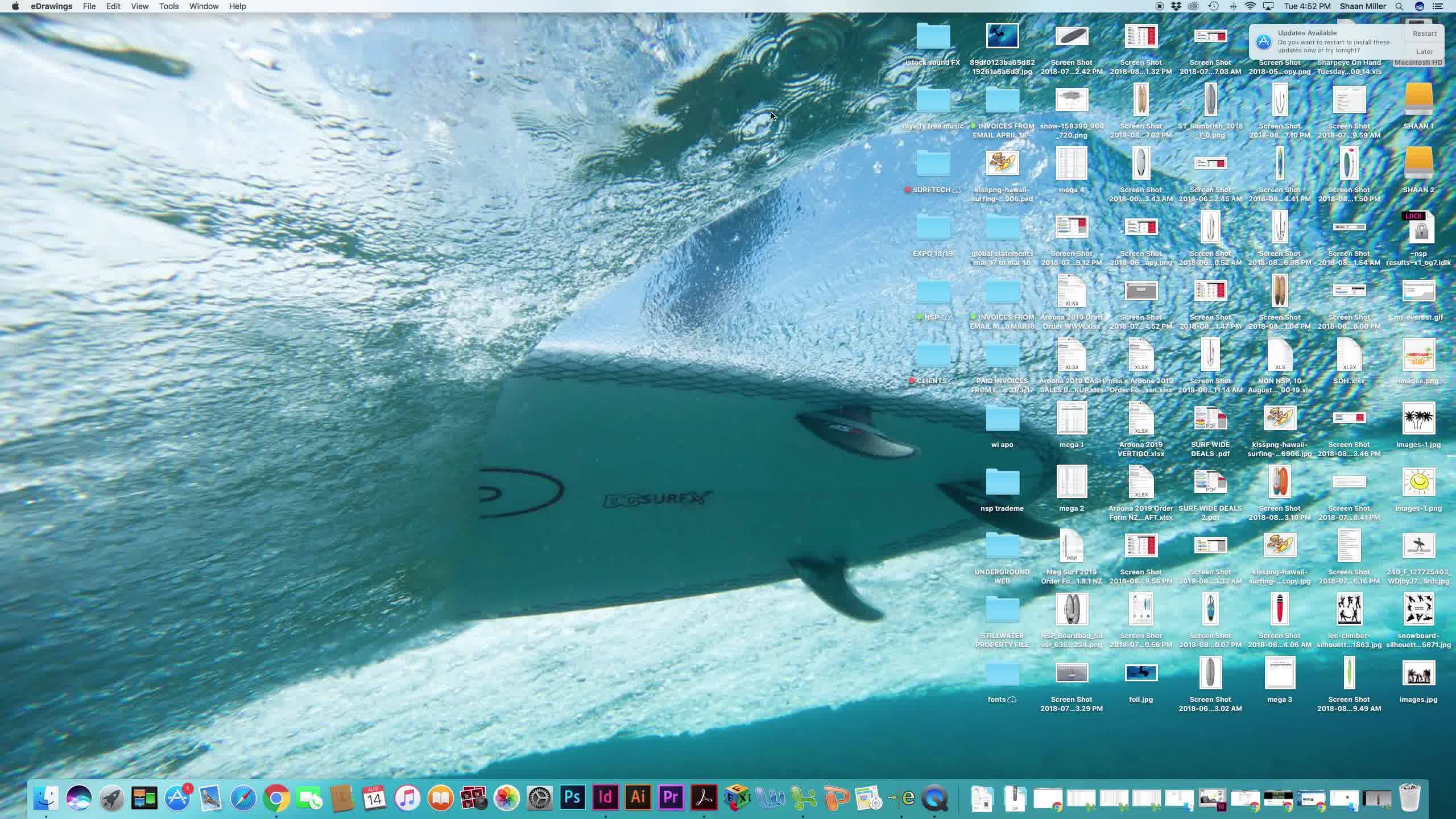This screenshot has height=819, width=1456.
Task: Launch Siri from the Dock
Action: pos(78,798)
